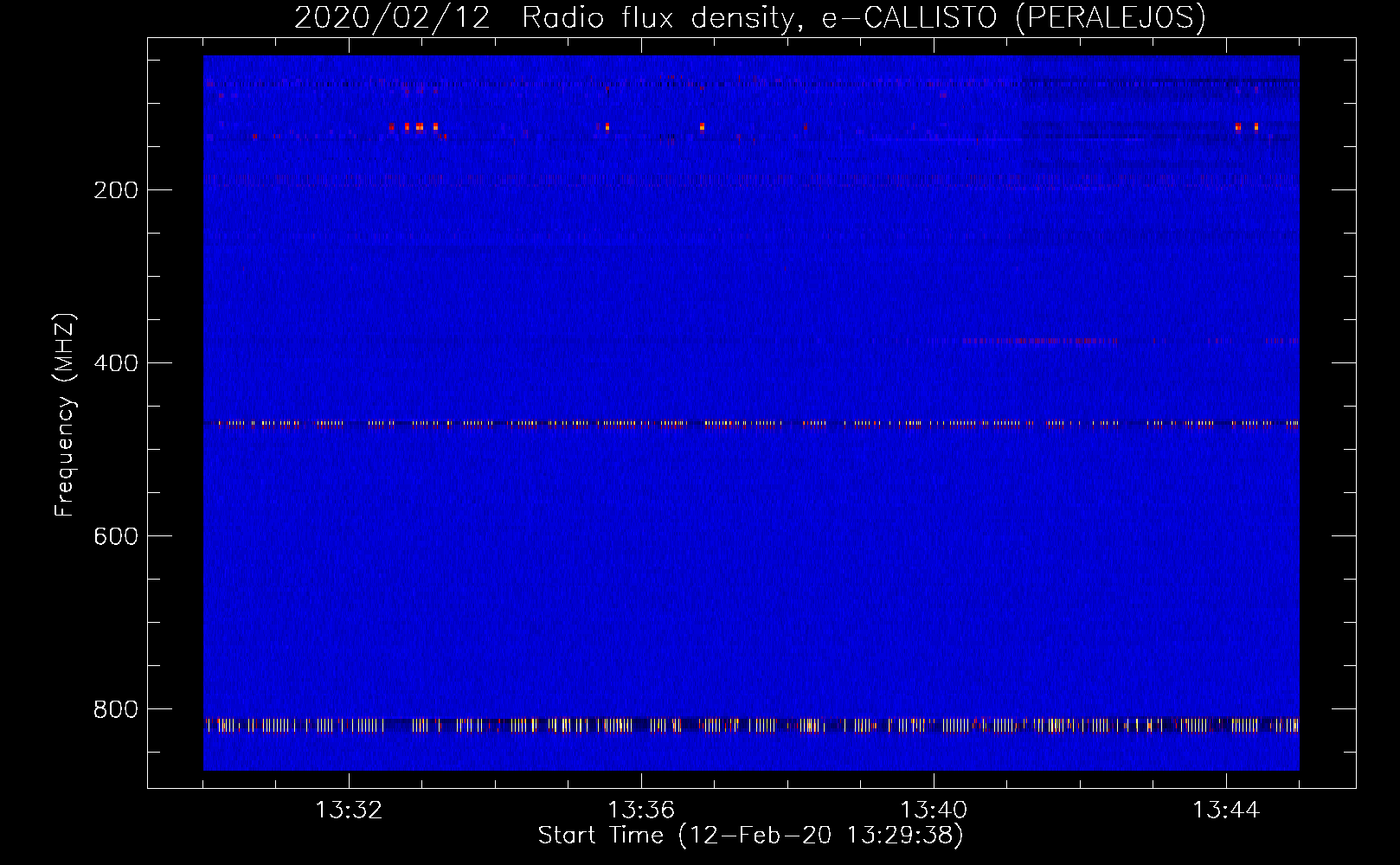Click the 13:36 time tick label
This screenshot has width=1400, height=865.
641,811
